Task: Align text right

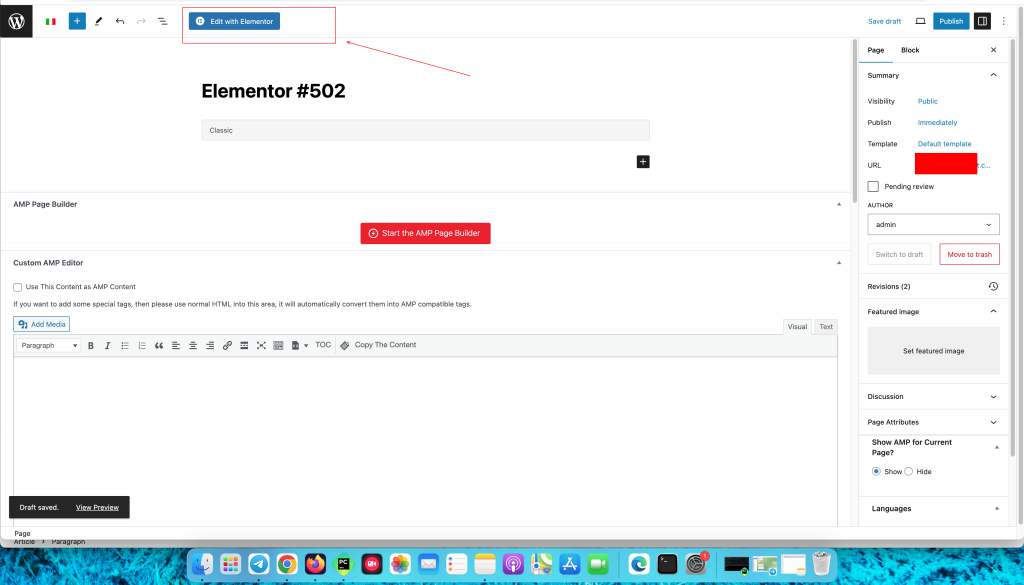Action: click(210, 345)
